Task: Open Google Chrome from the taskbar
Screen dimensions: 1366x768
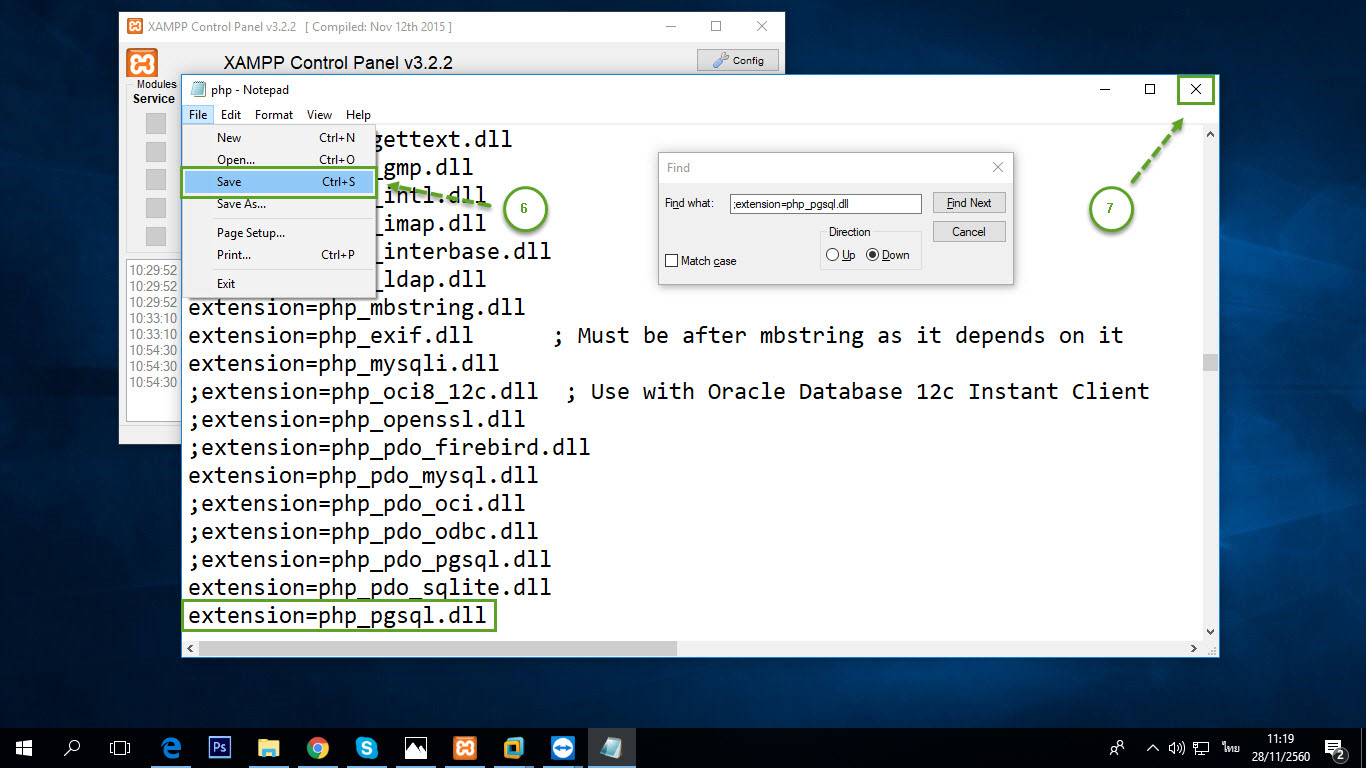Action: pos(318,747)
